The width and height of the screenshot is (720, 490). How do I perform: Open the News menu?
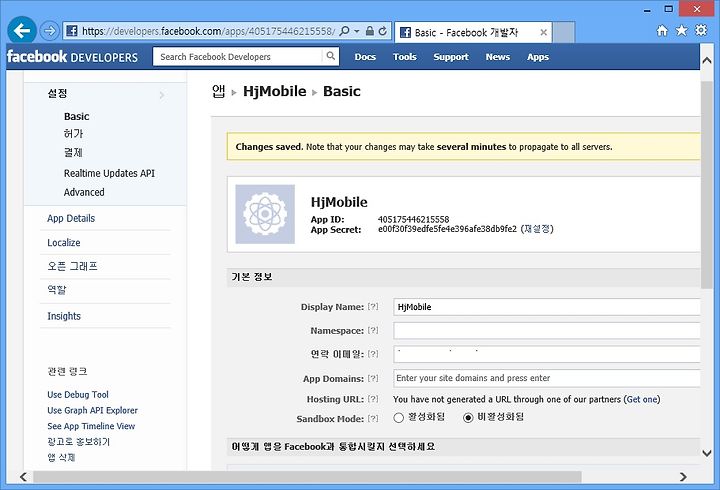pos(498,57)
